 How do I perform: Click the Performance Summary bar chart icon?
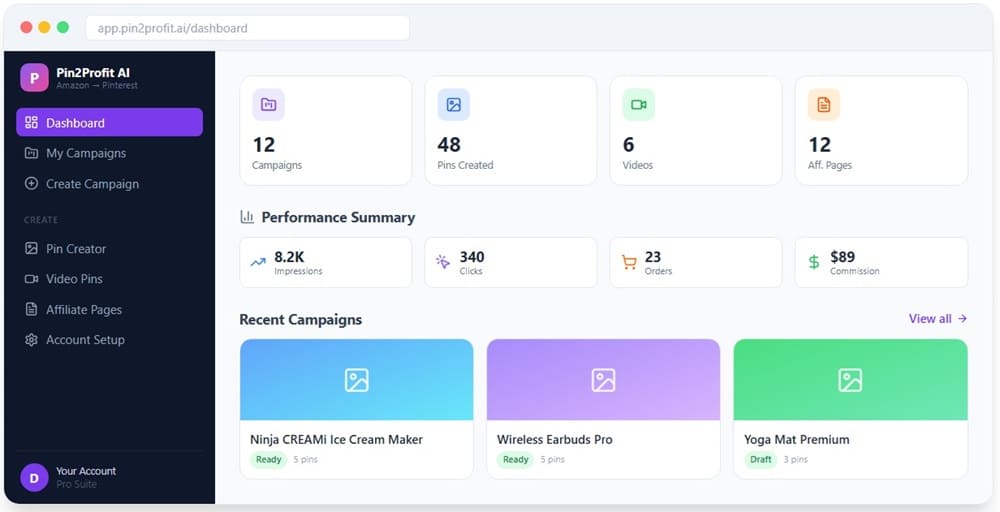pyautogui.click(x=247, y=217)
